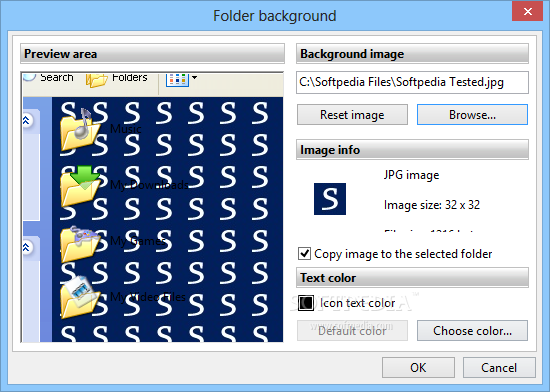The width and height of the screenshot is (550, 392).
Task: Close the Folder background dialog
Action: 527,11
